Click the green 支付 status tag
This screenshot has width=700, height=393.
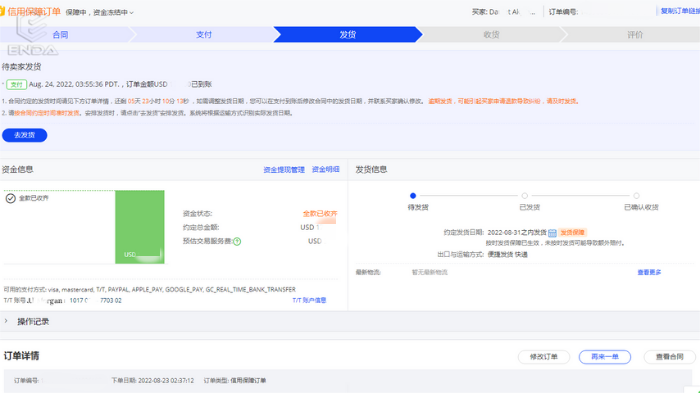pos(17,84)
